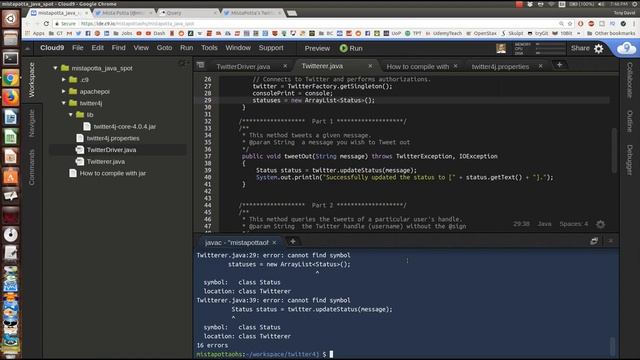
Task: Add a new terminal tab with plus
Action: (x=293, y=241)
